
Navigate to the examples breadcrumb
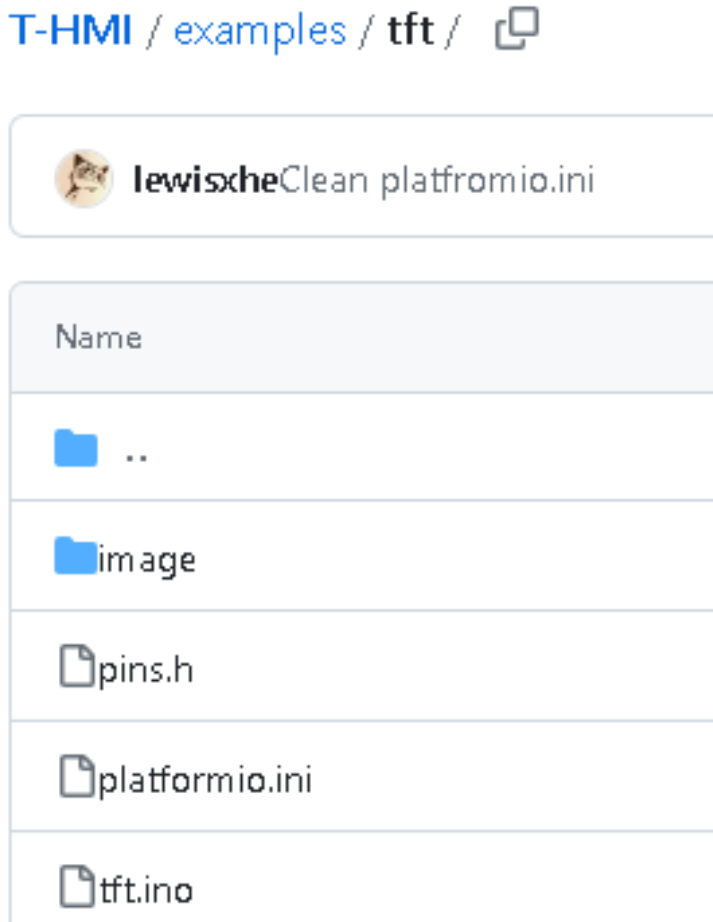[260, 31]
